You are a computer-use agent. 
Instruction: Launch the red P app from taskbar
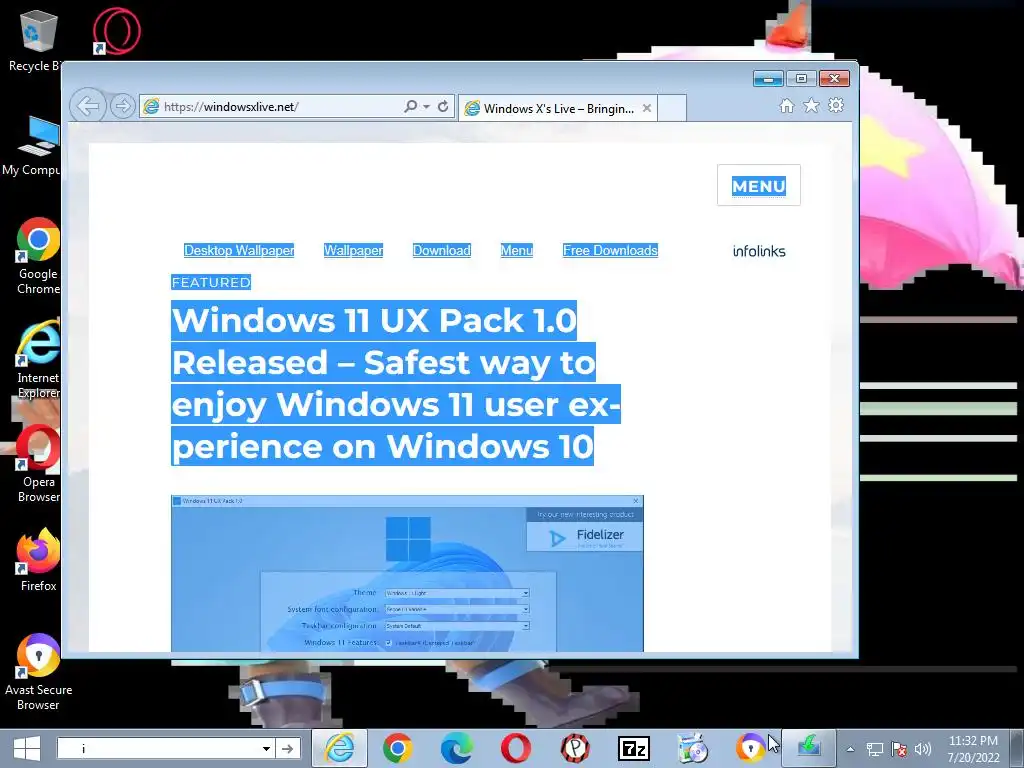click(x=575, y=748)
